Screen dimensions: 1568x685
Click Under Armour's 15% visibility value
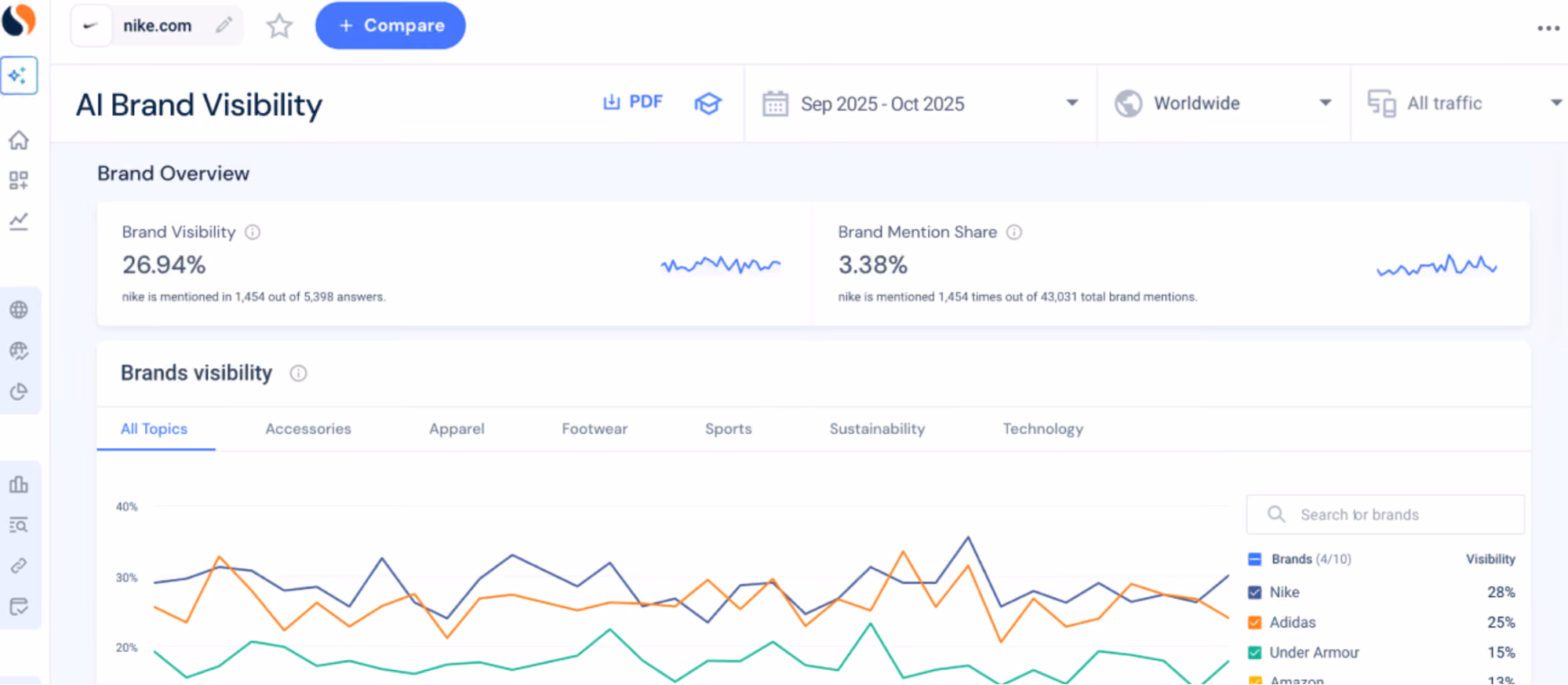(x=1501, y=653)
